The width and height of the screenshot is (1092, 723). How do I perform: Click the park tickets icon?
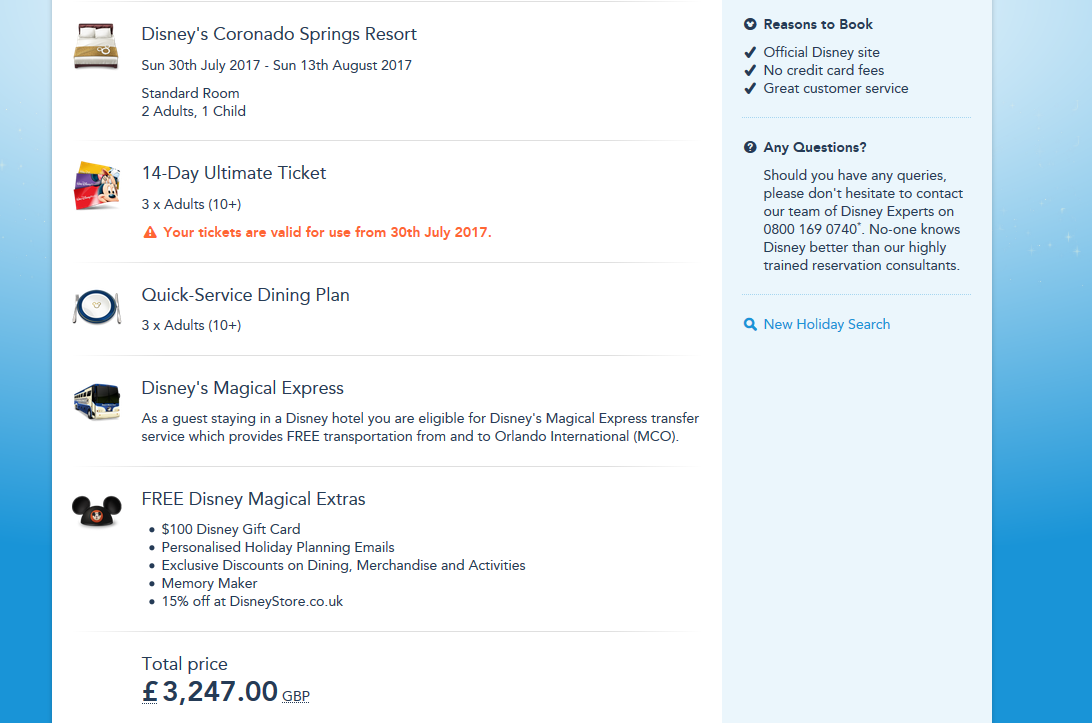[x=96, y=186]
